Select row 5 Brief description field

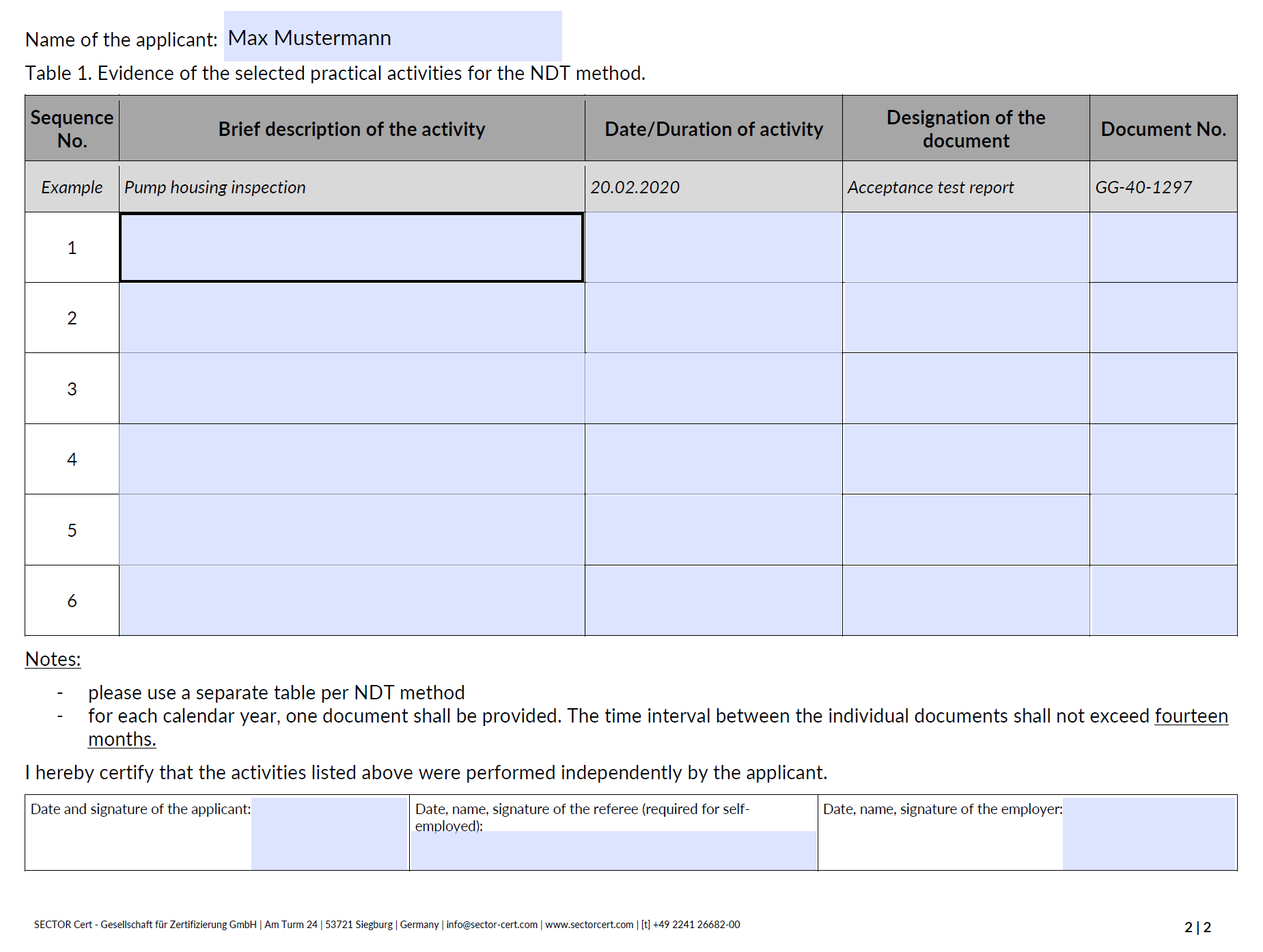pyautogui.click(x=351, y=530)
